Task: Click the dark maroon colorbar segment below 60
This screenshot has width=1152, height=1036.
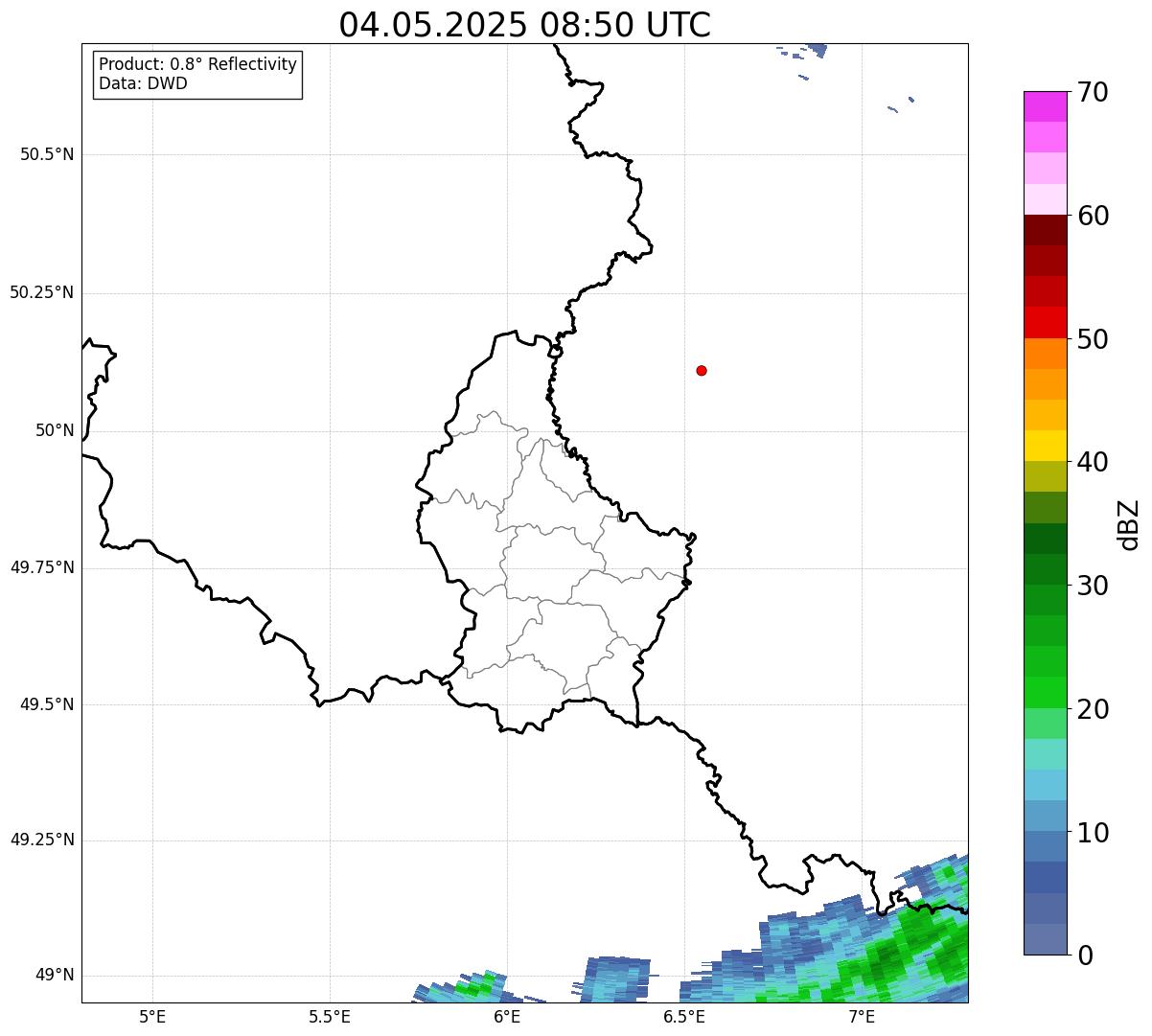Action: click(1046, 230)
